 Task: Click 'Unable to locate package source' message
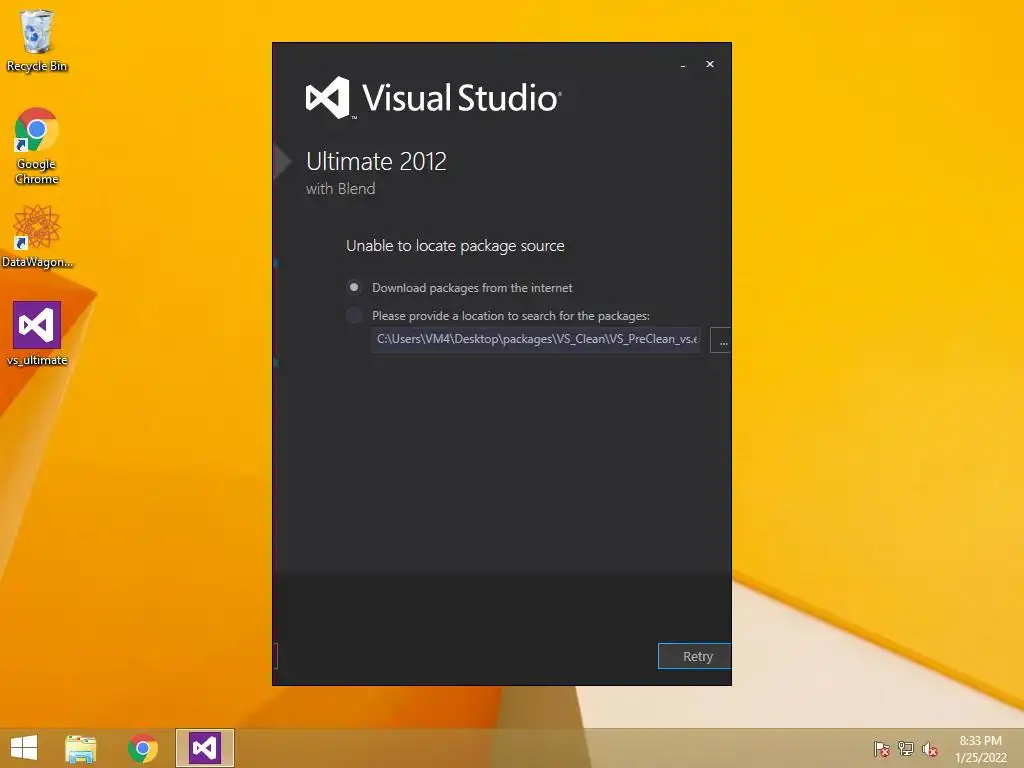click(455, 246)
